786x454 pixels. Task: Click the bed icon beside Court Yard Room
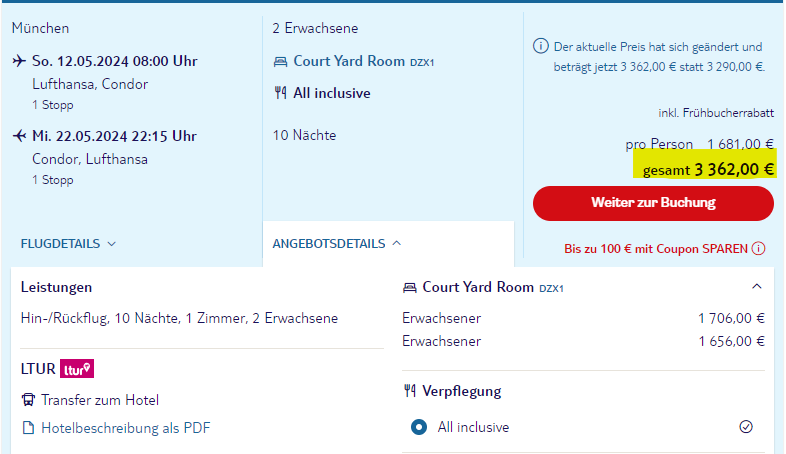coord(280,62)
